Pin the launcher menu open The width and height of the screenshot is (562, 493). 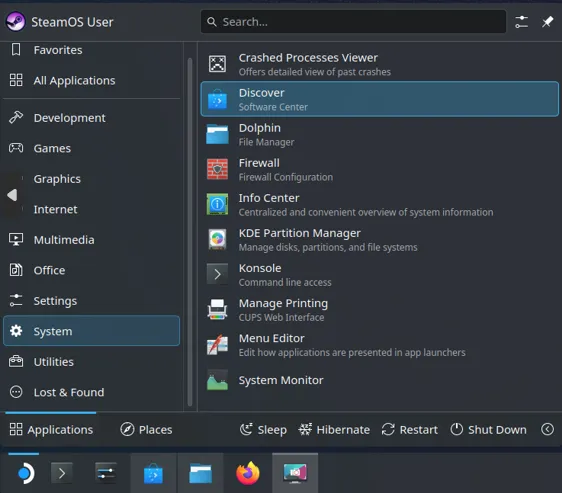[547, 22]
